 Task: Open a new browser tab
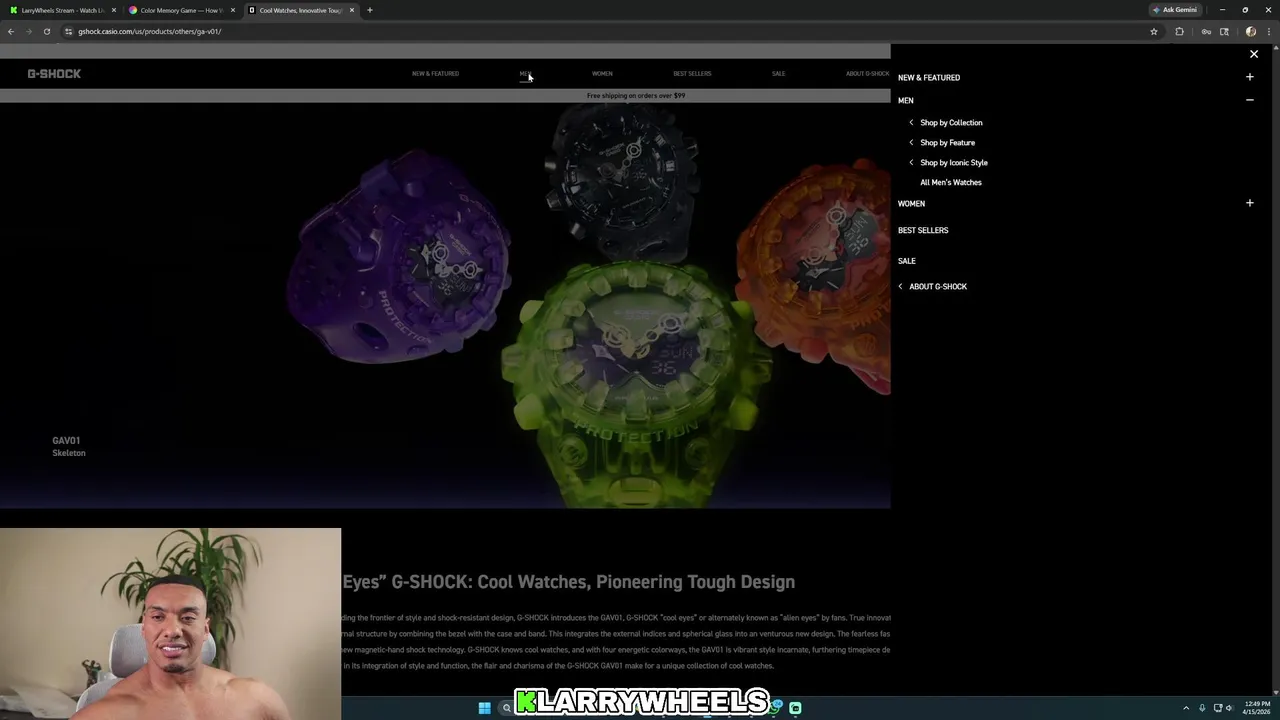coord(370,10)
